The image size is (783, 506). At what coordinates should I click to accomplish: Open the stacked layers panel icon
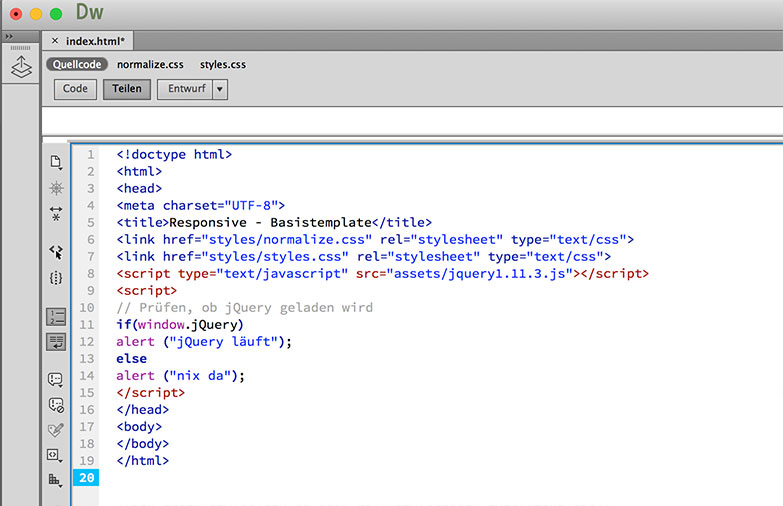click(x=21, y=68)
